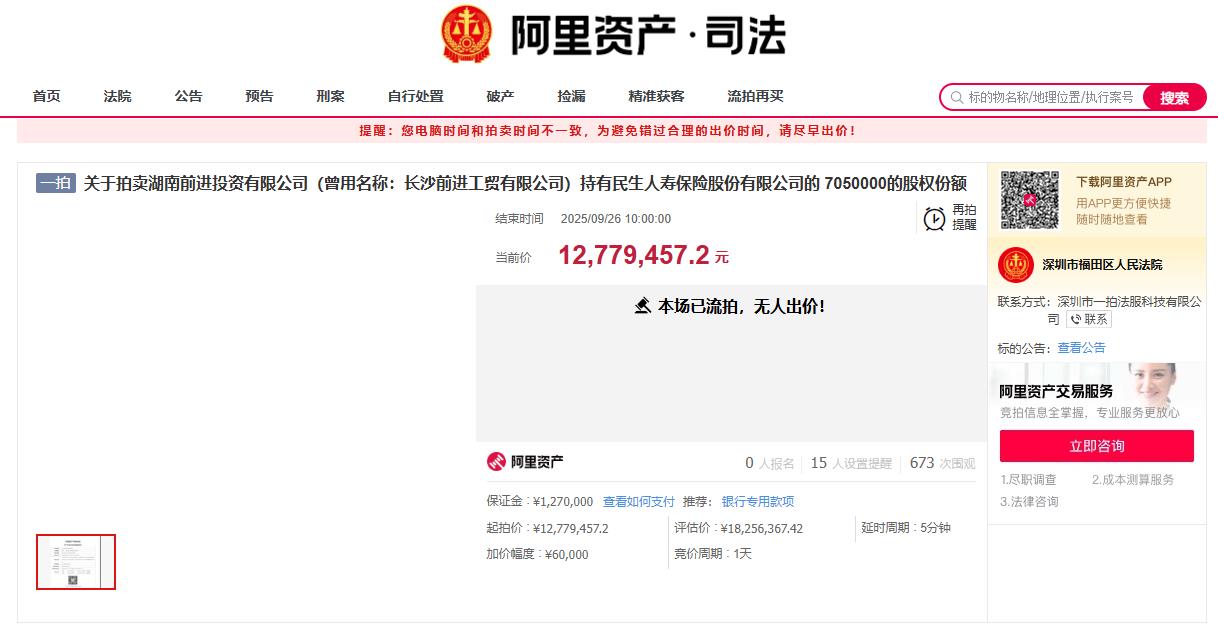The width and height of the screenshot is (1218, 641).
Task: Open the 刑案 nav item
Action: [x=330, y=96]
